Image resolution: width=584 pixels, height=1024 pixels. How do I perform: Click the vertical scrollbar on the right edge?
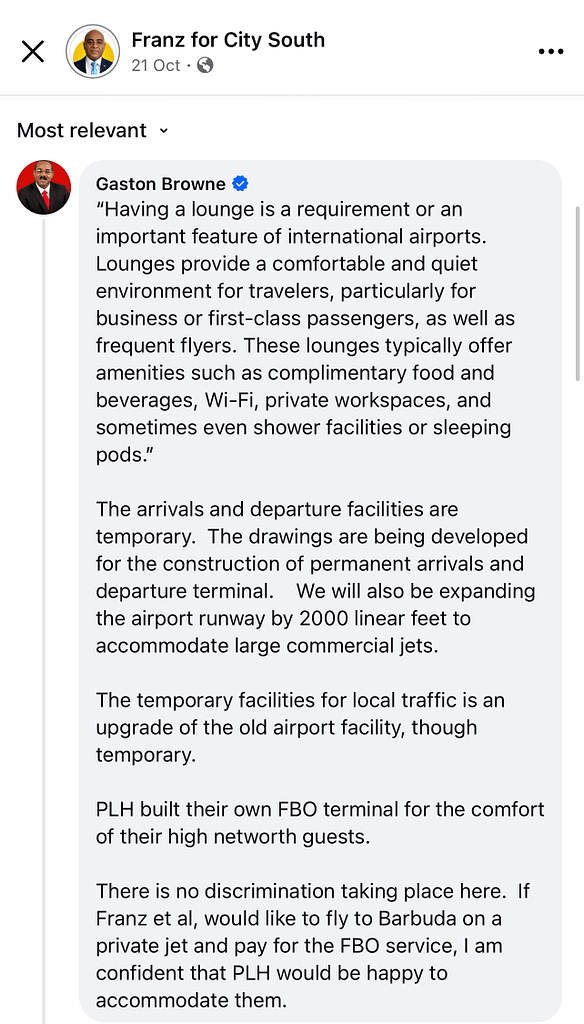click(x=577, y=294)
